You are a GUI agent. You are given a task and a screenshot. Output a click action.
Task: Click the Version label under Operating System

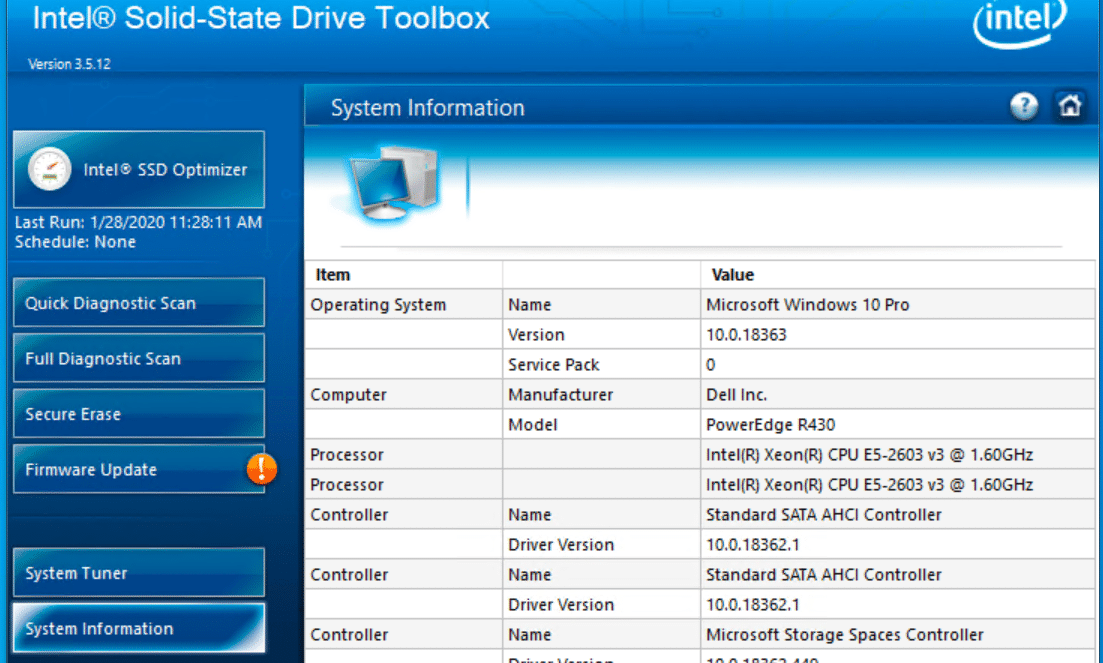coord(536,335)
